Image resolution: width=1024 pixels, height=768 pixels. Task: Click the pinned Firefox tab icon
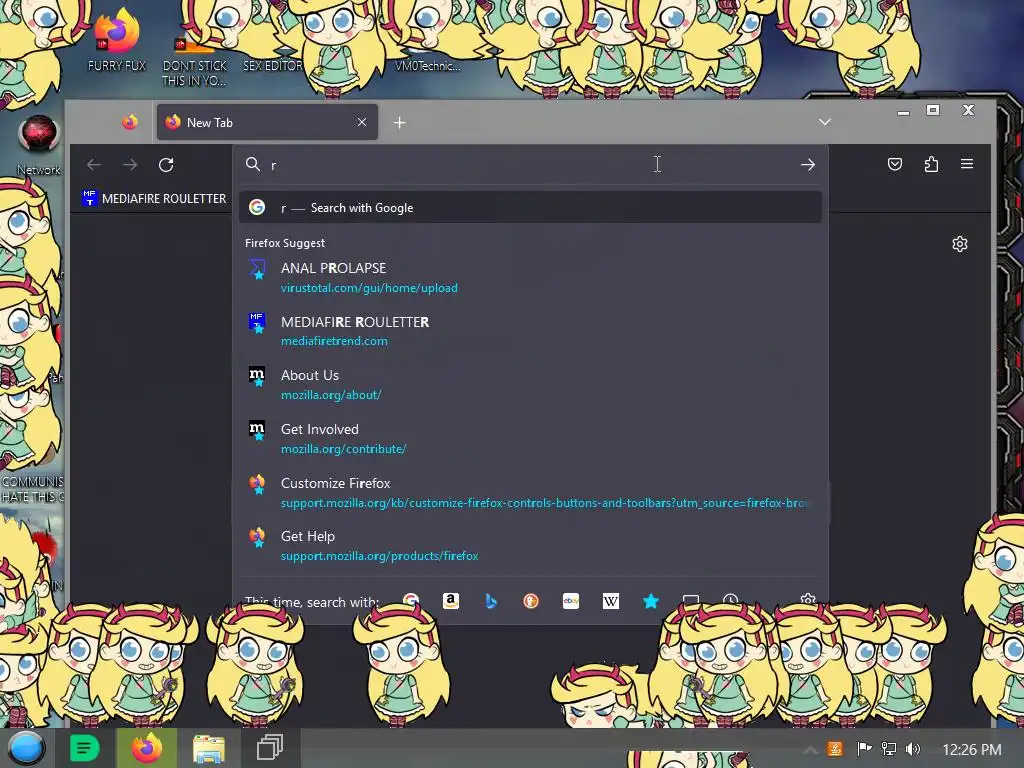coord(130,122)
